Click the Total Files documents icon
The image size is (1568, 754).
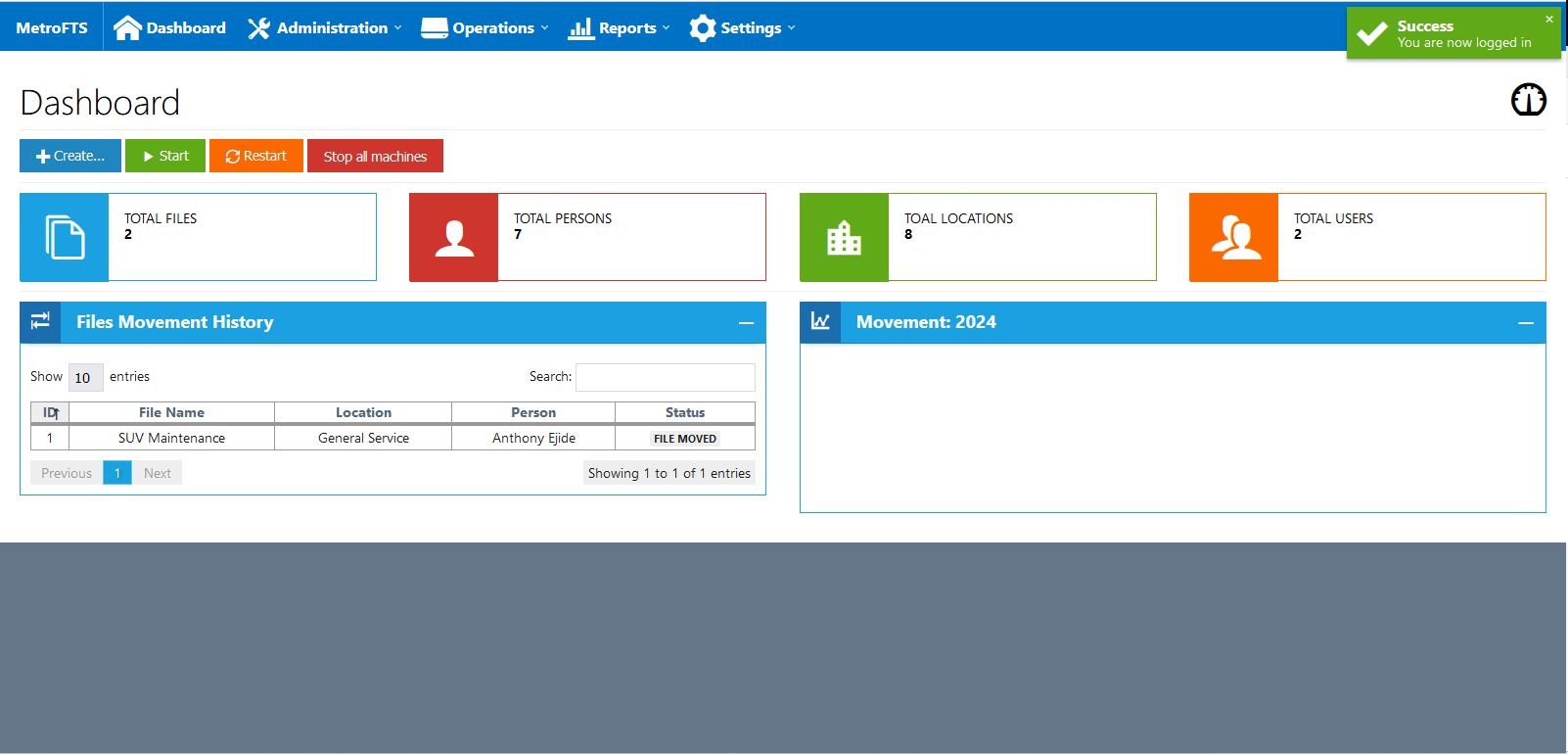pyautogui.click(x=65, y=237)
